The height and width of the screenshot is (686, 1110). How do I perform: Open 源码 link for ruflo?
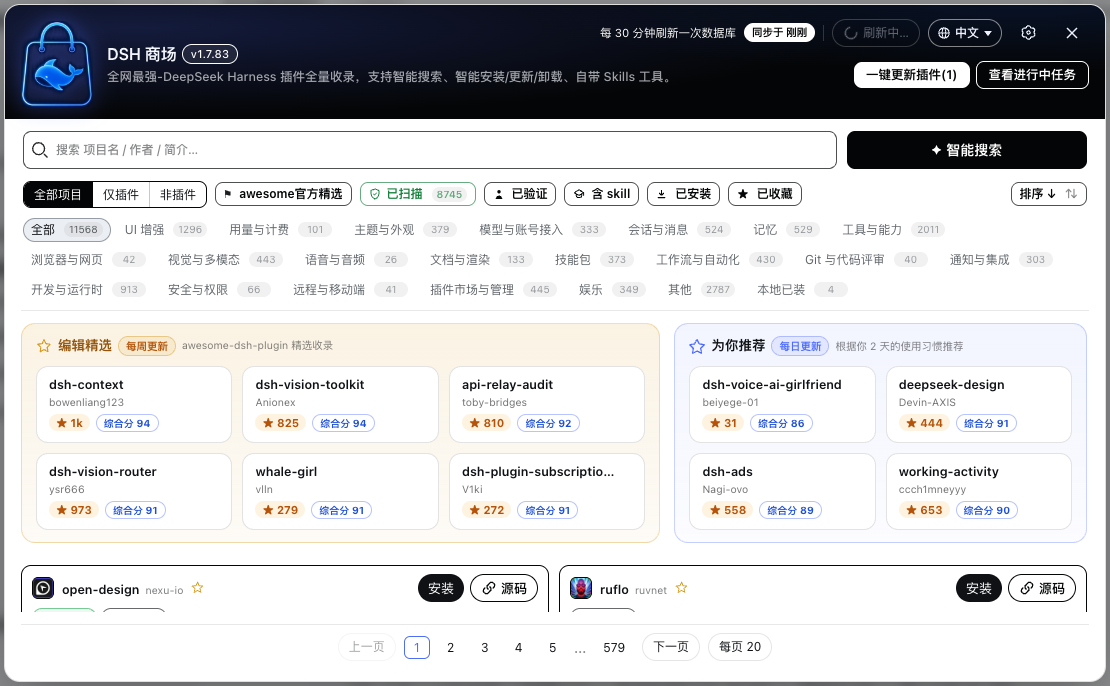[x=1042, y=588]
